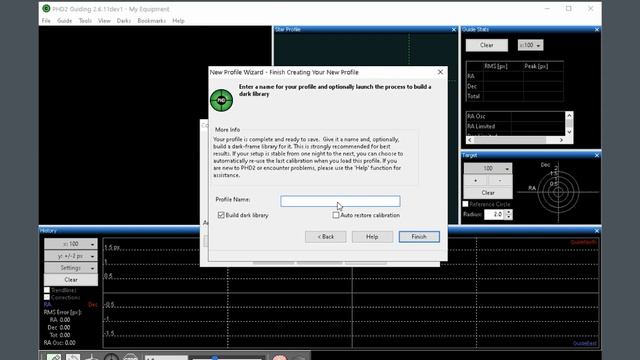Close the New Profile Wizard dialog

[440, 72]
